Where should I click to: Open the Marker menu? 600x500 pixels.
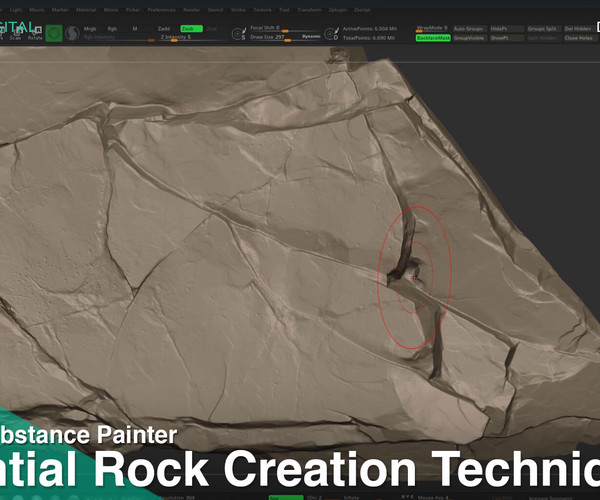(x=60, y=10)
